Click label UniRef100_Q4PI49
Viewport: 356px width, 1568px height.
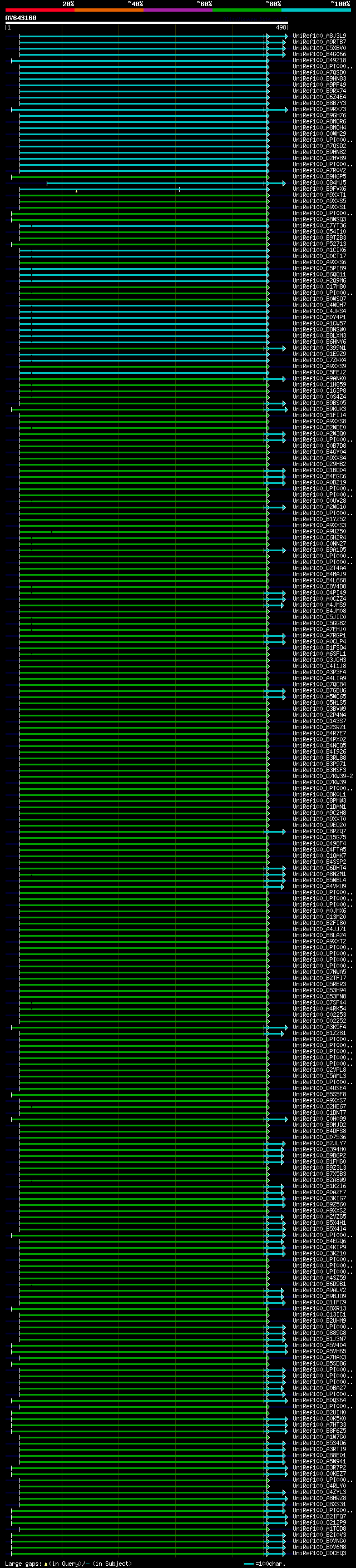(319, 593)
